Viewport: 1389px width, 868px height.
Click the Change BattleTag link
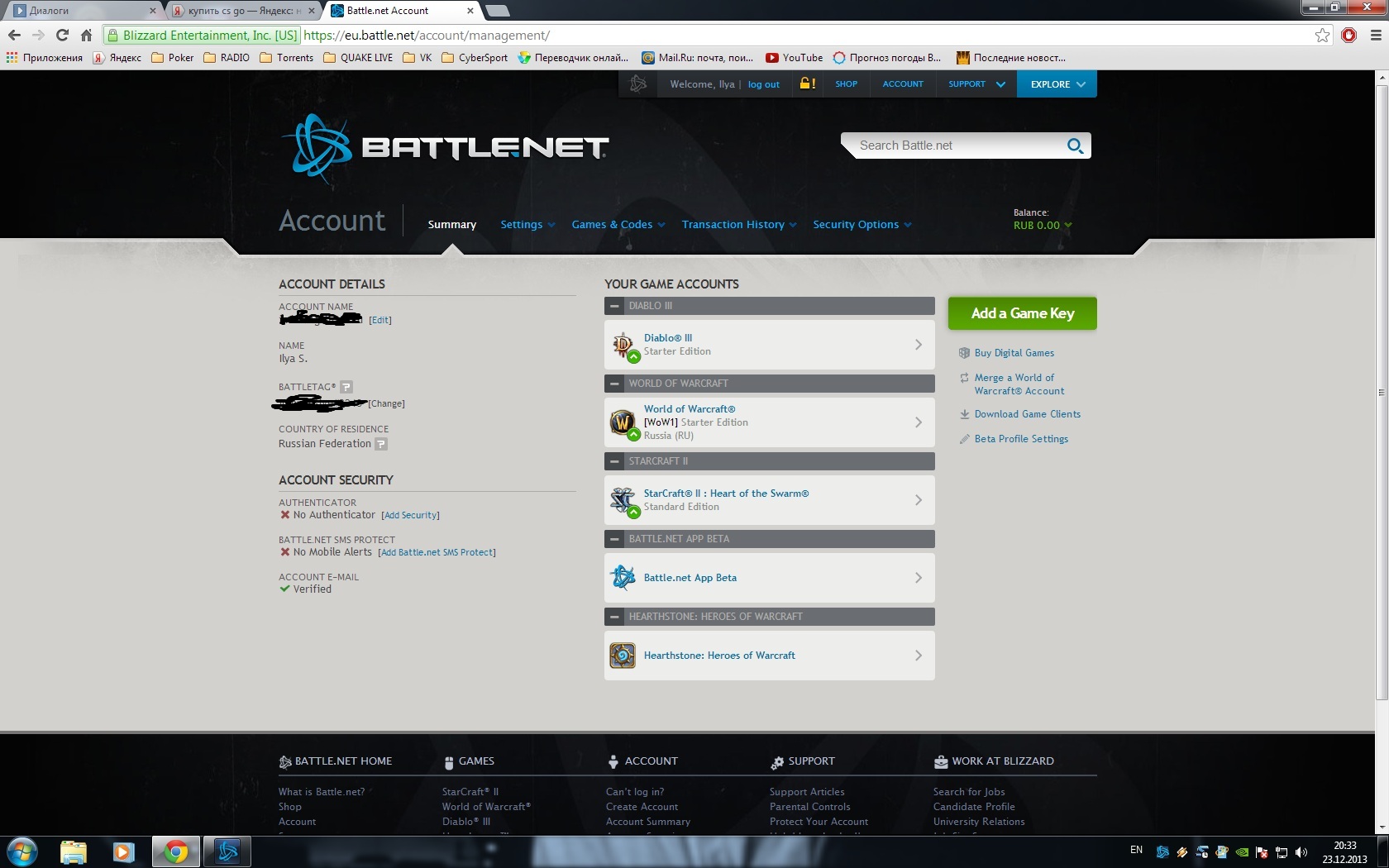pos(386,403)
